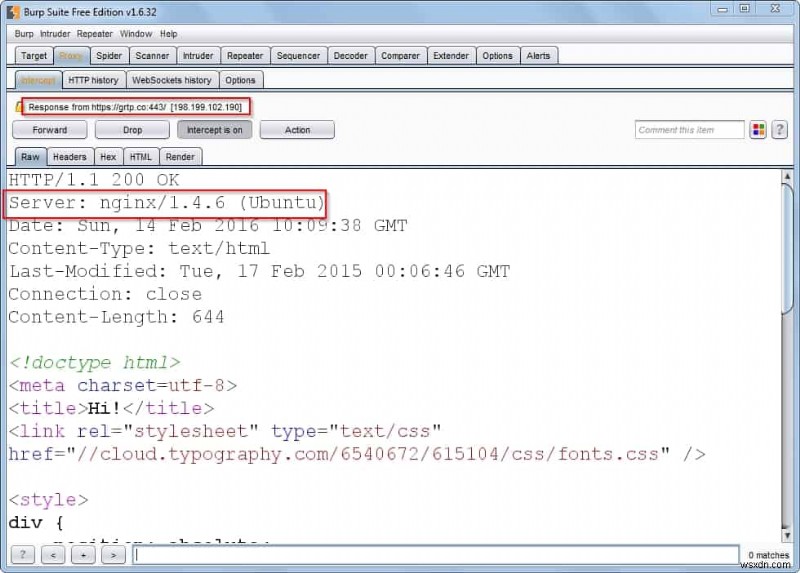Click the highlight color grid icon

point(758,130)
